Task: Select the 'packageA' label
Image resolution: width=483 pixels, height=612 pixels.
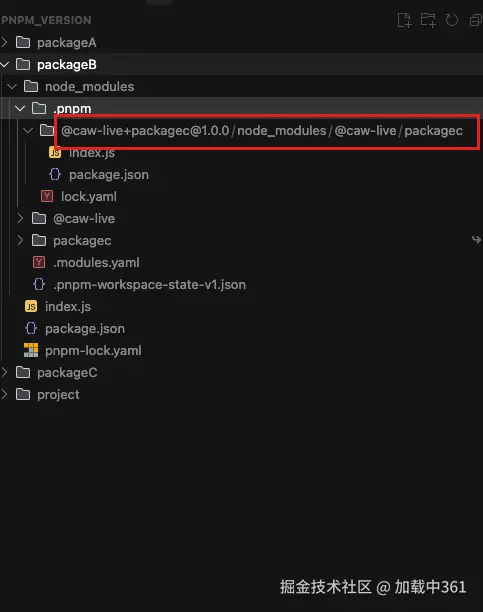Action: point(67,43)
